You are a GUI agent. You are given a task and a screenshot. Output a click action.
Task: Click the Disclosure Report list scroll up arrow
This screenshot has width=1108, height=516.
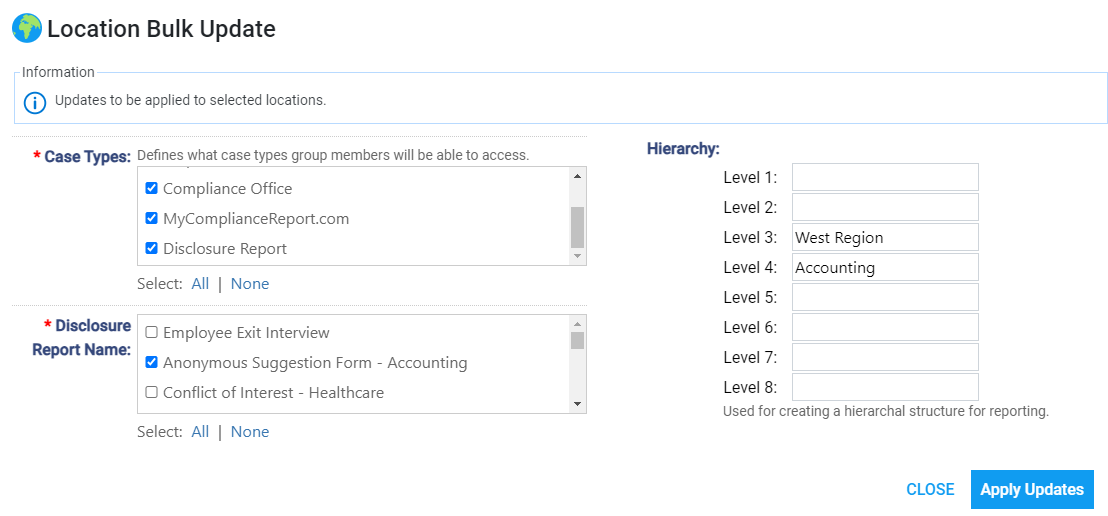pos(577,324)
